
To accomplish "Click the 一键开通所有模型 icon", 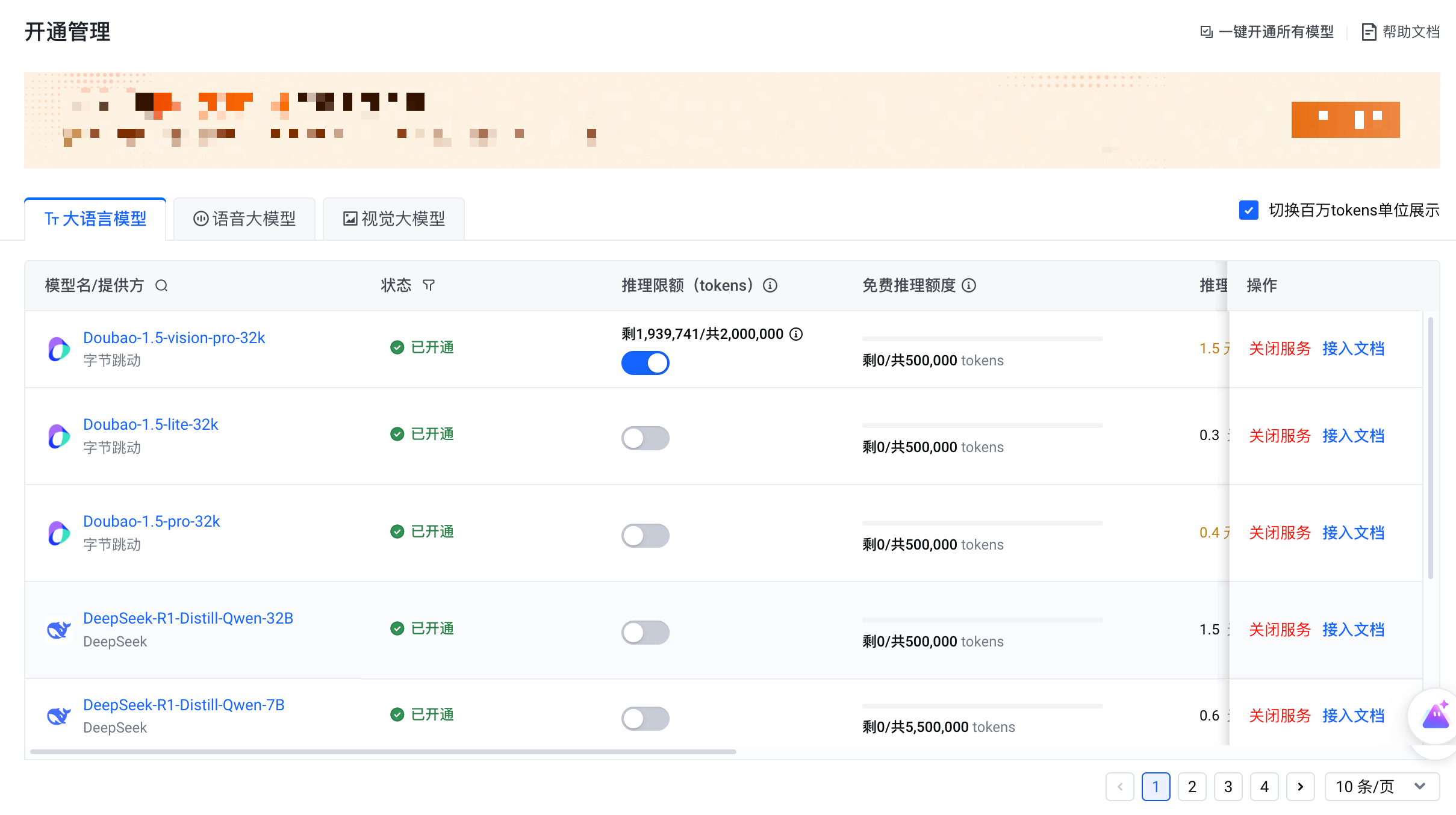I will [x=1206, y=32].
